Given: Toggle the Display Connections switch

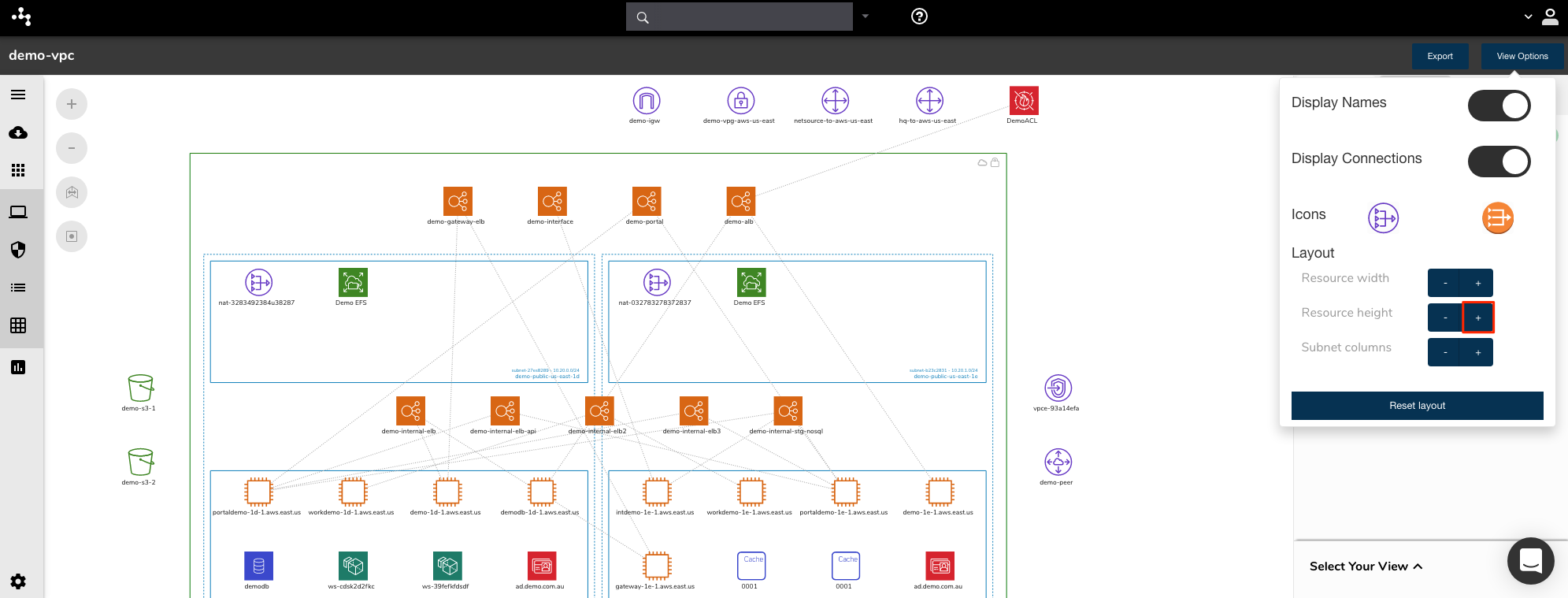Looking at the screenshot, I should click(x=1499, y=162).
